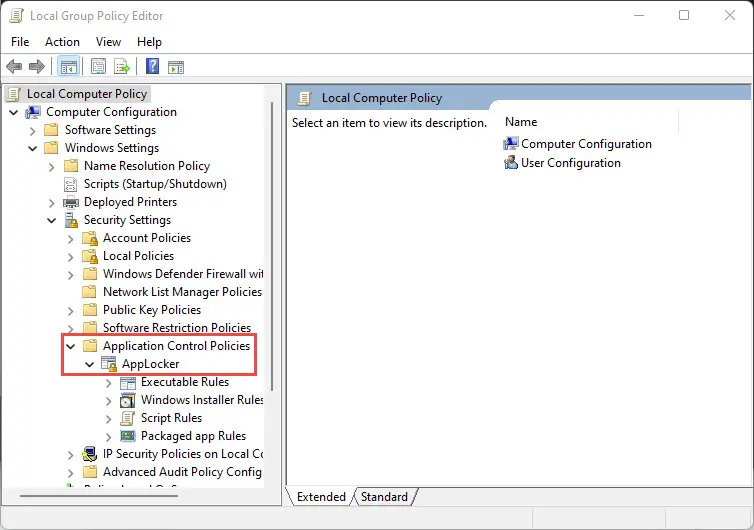Screen dimensions: 754x530
Task: Switch to the Standard tab
Action: click(384, 496)
